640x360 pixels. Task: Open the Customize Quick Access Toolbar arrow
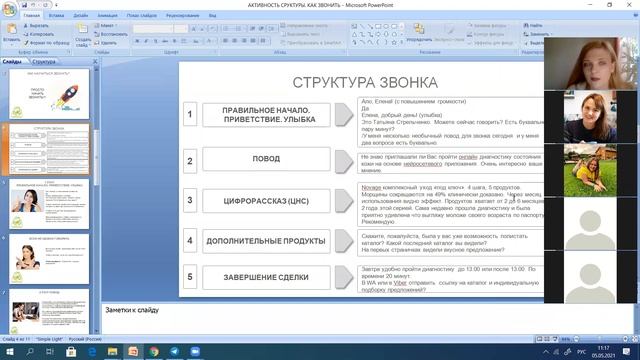point(56,5)
